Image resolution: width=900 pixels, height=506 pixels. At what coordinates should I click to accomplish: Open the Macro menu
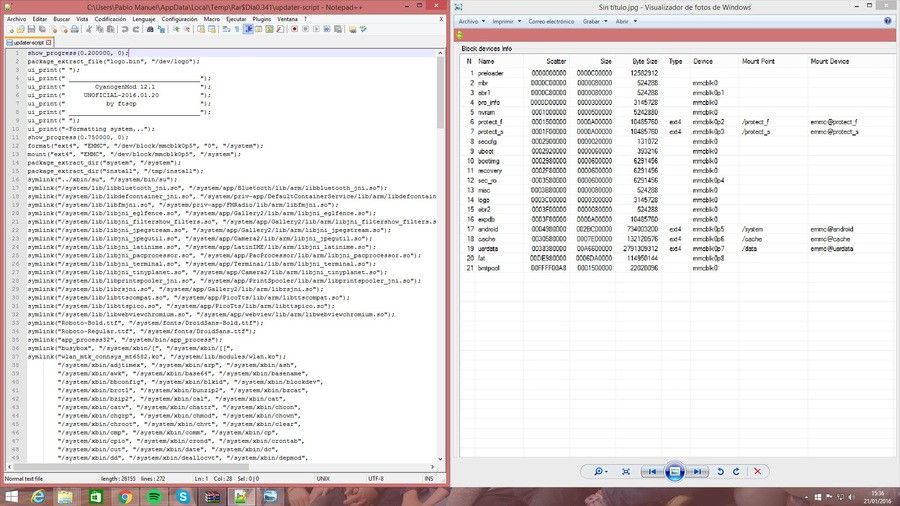[x=212, y=19]
